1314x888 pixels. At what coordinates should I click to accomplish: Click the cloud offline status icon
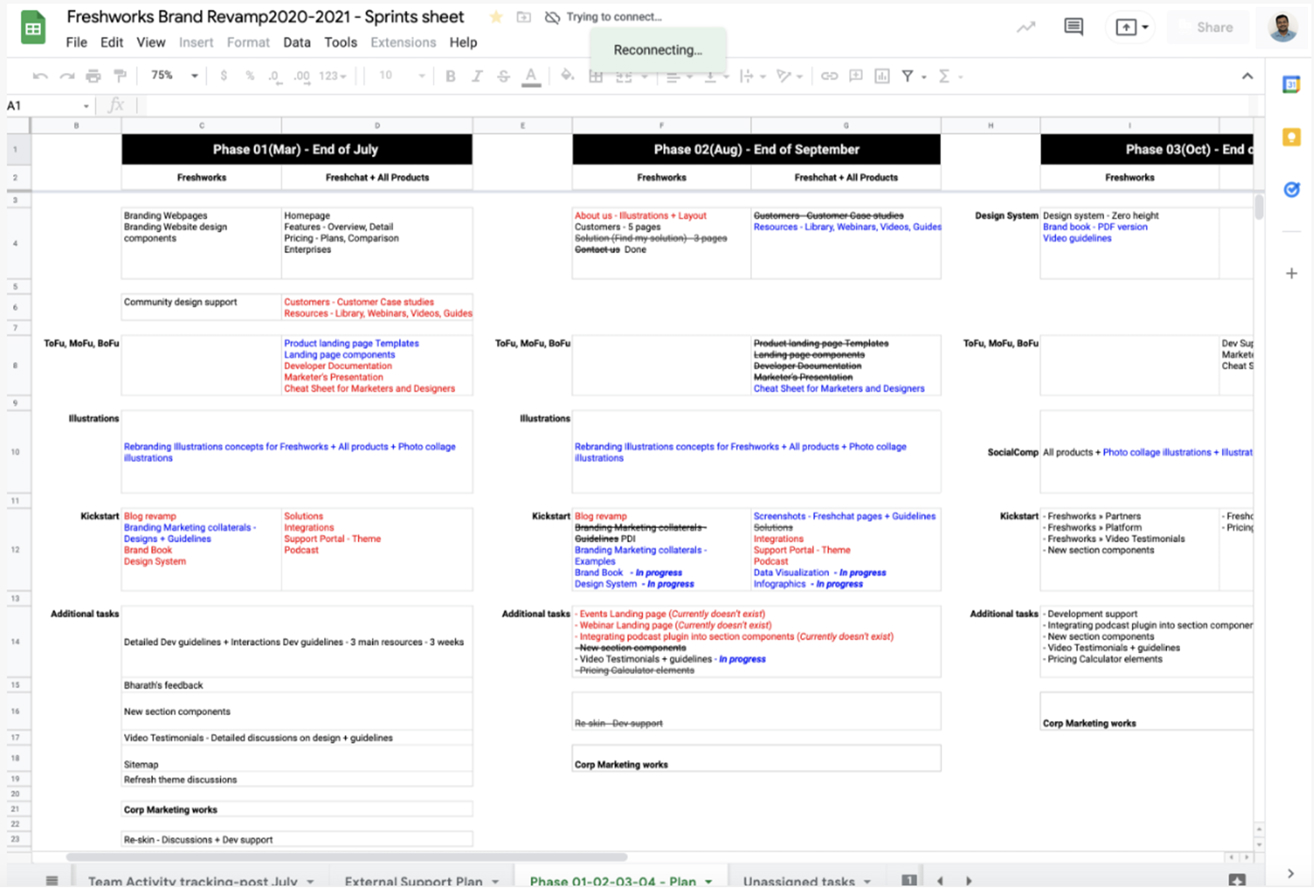pos(552,17)
